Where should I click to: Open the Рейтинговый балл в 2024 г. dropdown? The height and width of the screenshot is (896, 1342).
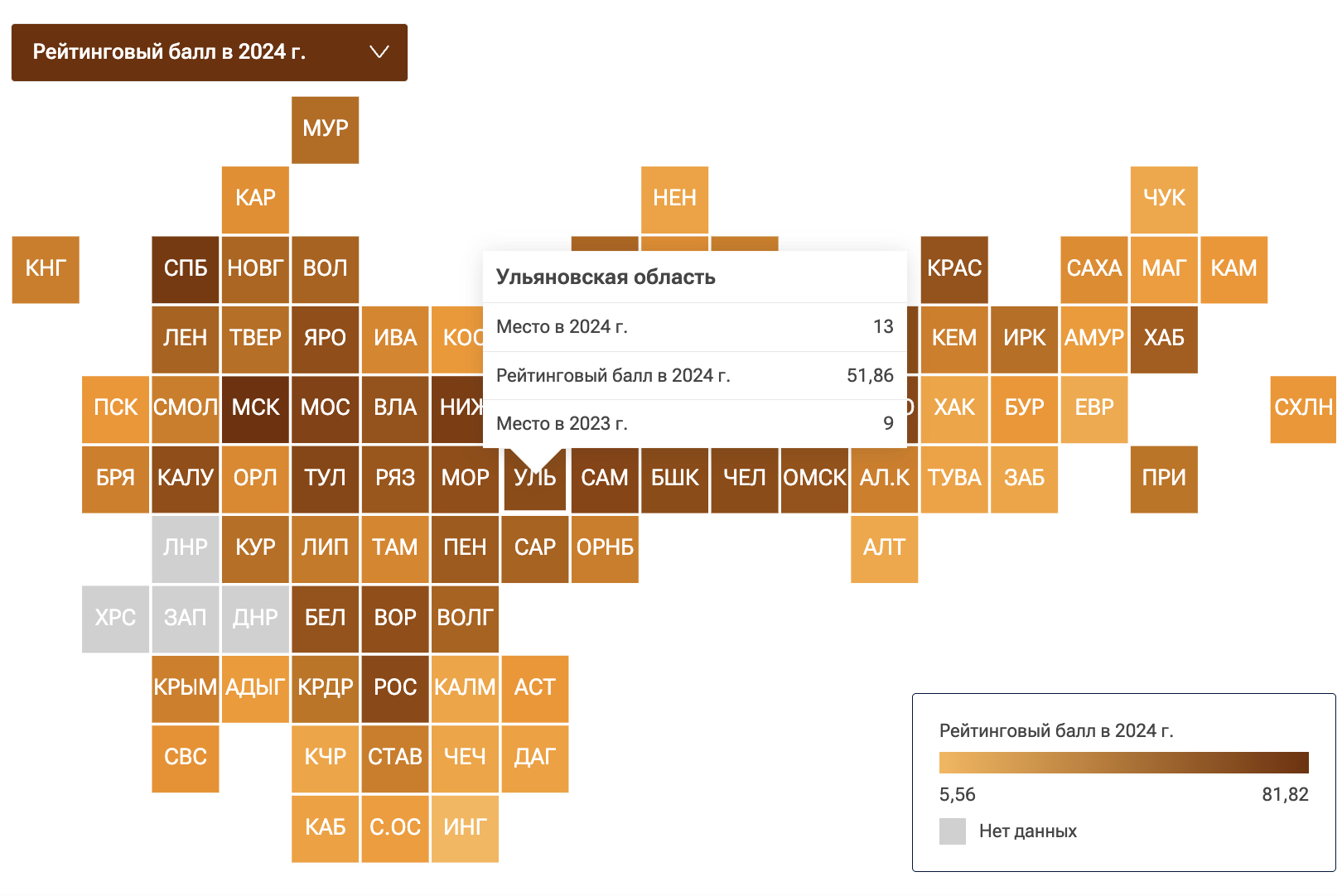(209, 52)
